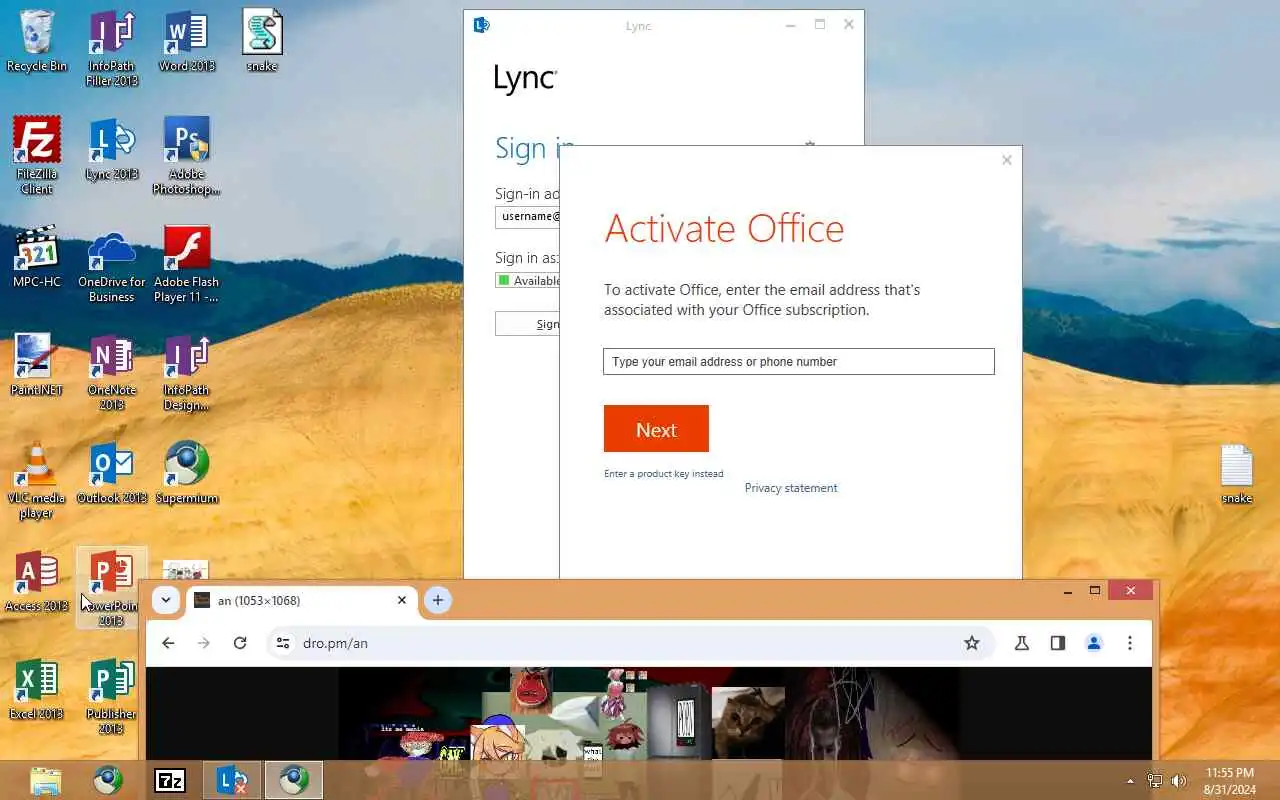View site information icon in address bar

point(283,643)
